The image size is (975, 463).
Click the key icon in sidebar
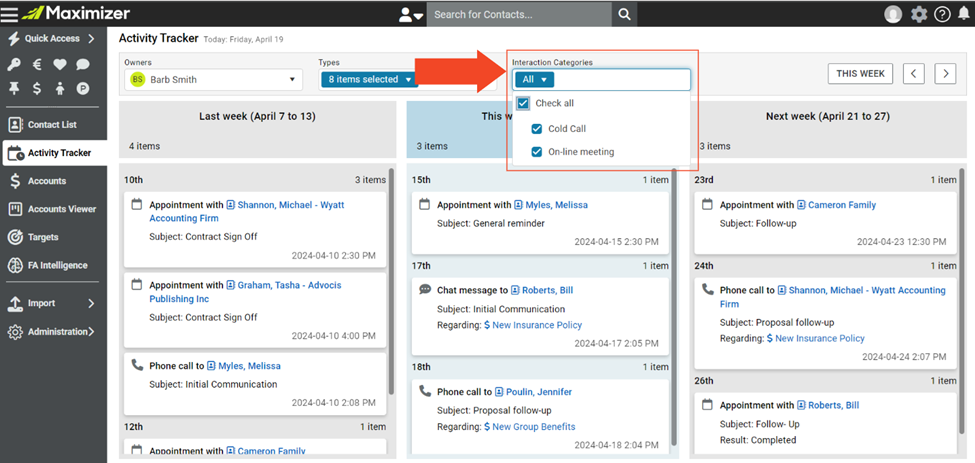click(14, 64)
